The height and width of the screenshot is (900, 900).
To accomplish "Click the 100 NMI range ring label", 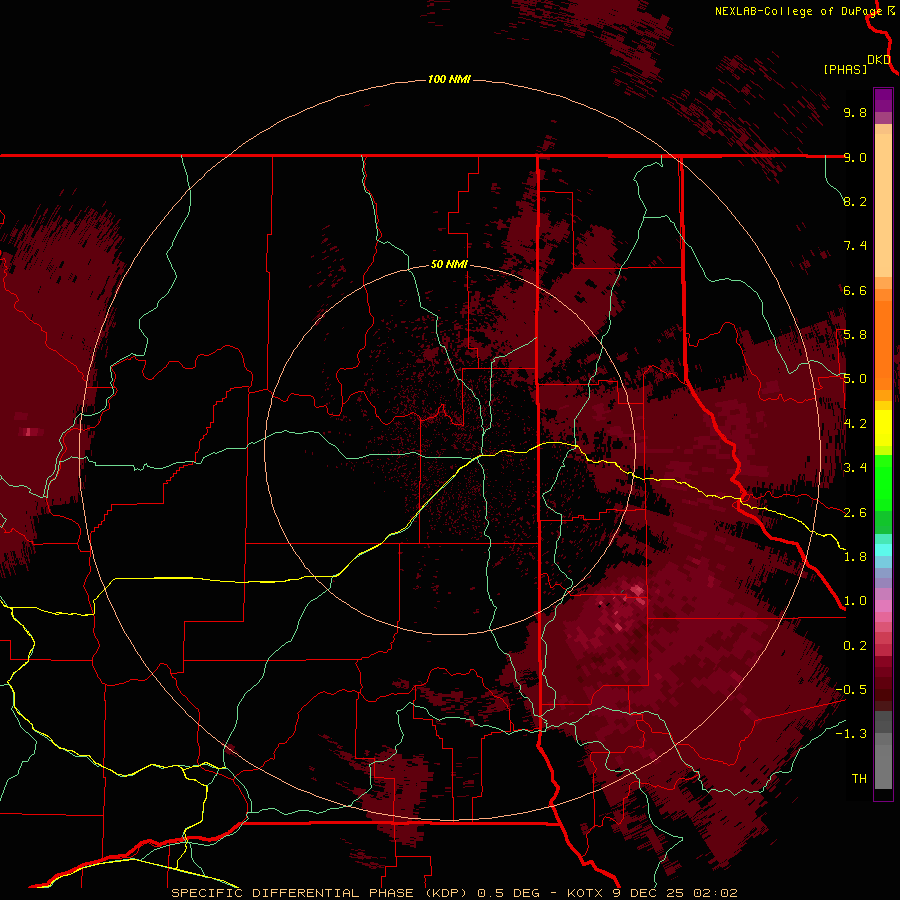I will coord(449,79).
